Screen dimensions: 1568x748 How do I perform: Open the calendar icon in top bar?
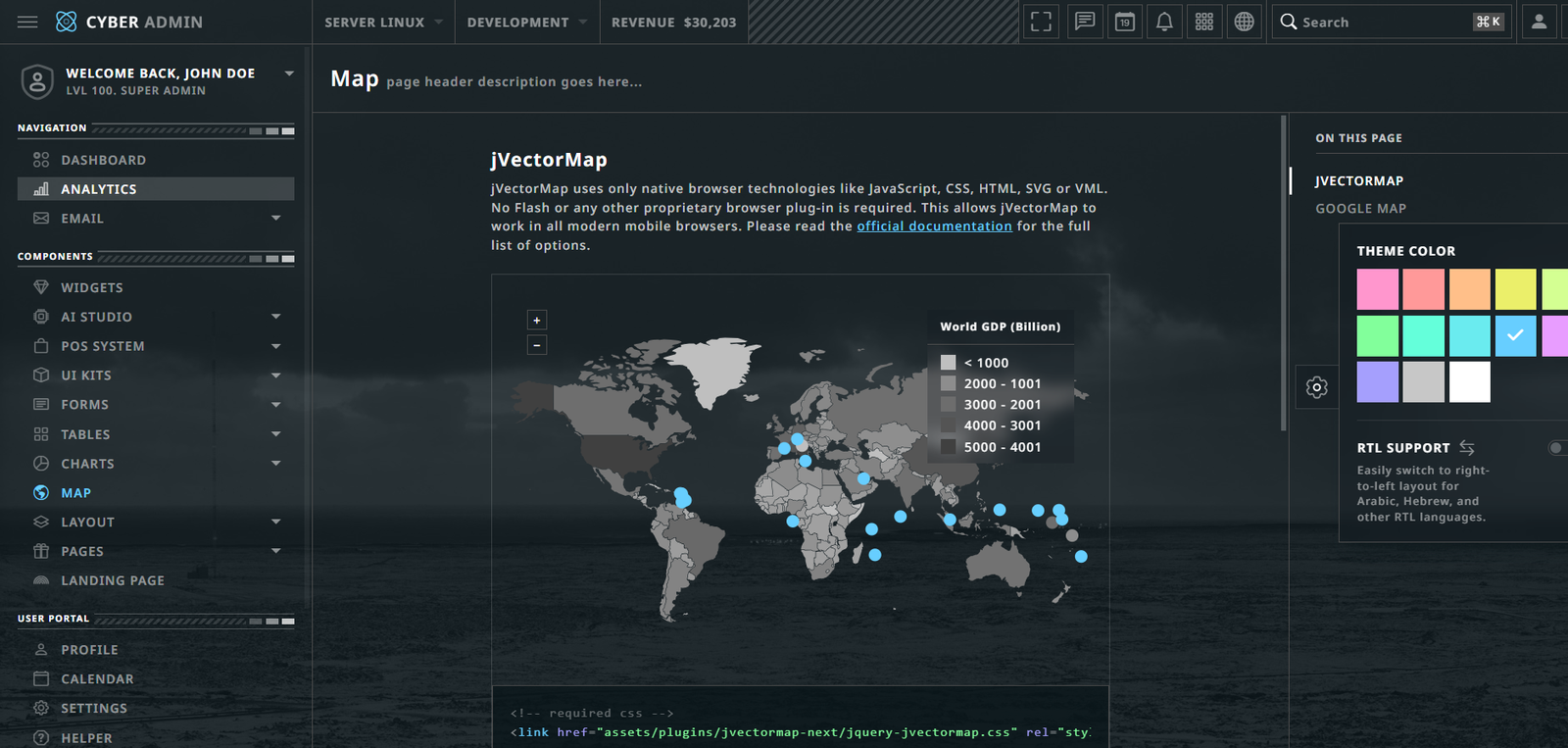tap(1125, 22)
